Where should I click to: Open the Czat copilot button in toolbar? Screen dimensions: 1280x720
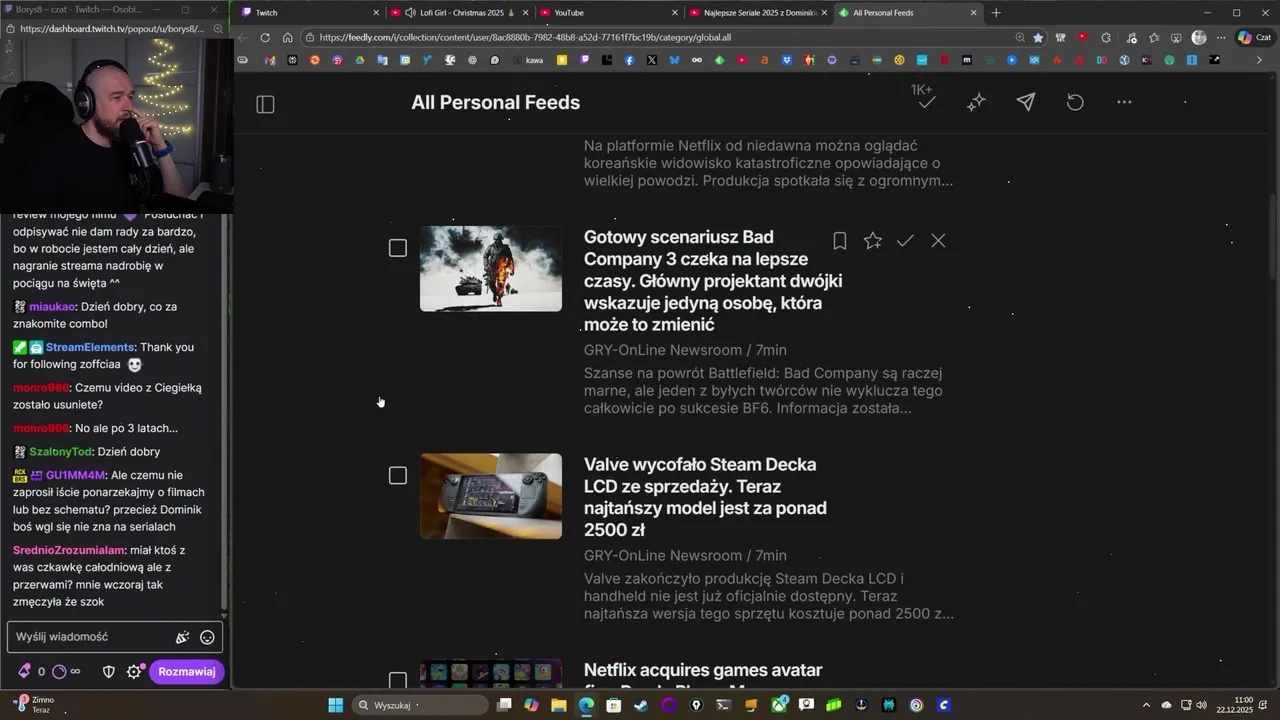[1254, 37]
